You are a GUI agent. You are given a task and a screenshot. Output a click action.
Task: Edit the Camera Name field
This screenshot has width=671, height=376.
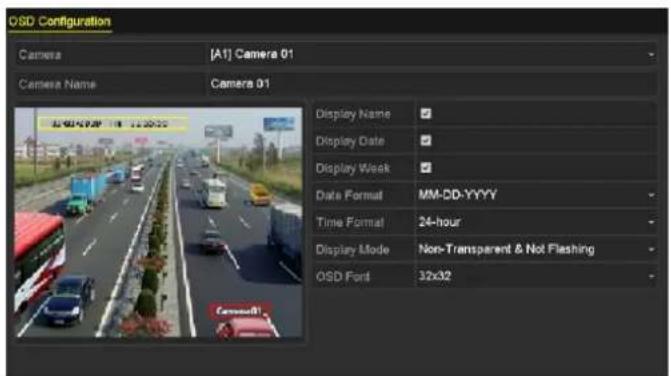[x=431, y=84]
